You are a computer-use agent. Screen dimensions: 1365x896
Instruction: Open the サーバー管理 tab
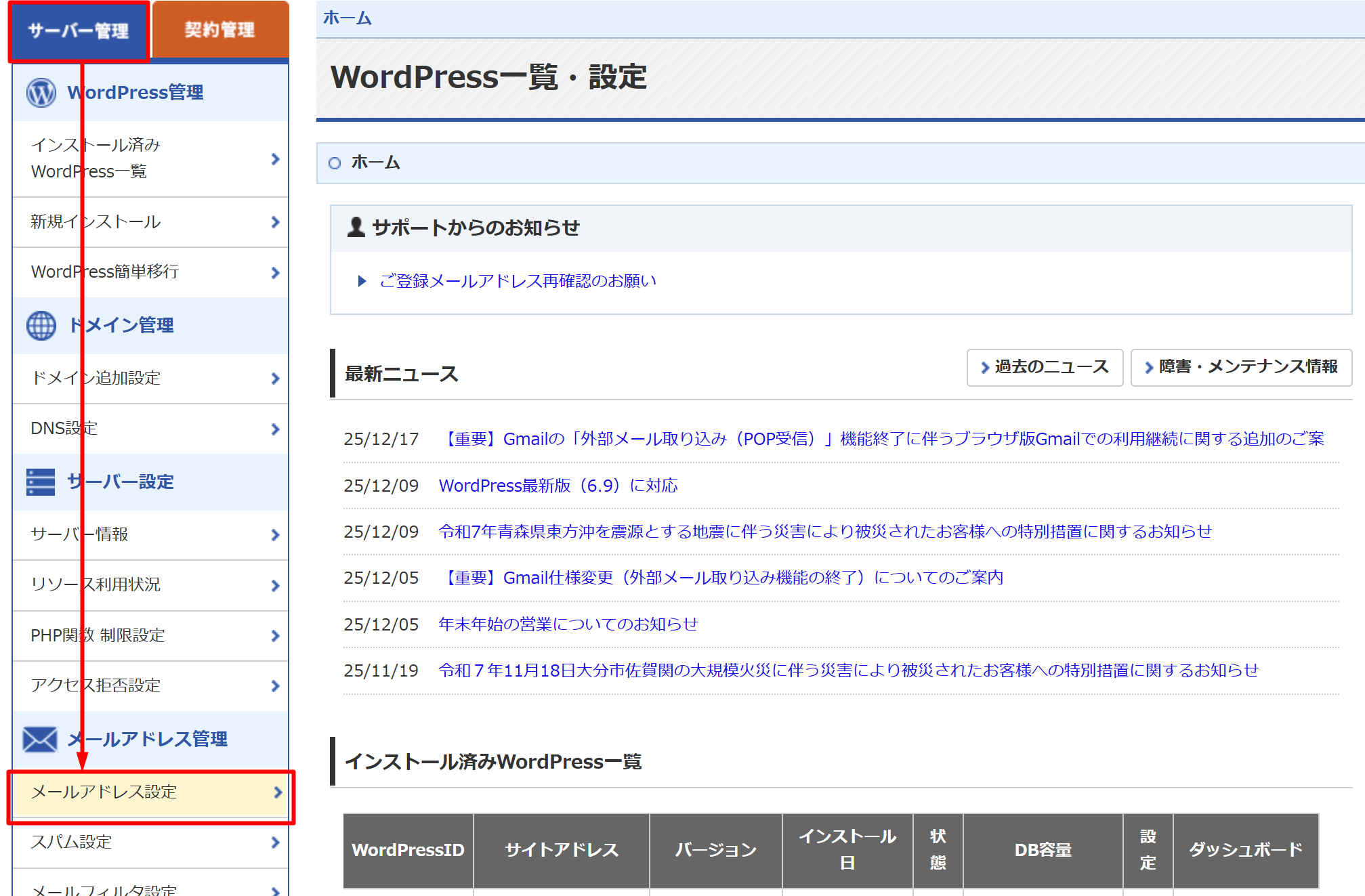[x=79, y=31]
